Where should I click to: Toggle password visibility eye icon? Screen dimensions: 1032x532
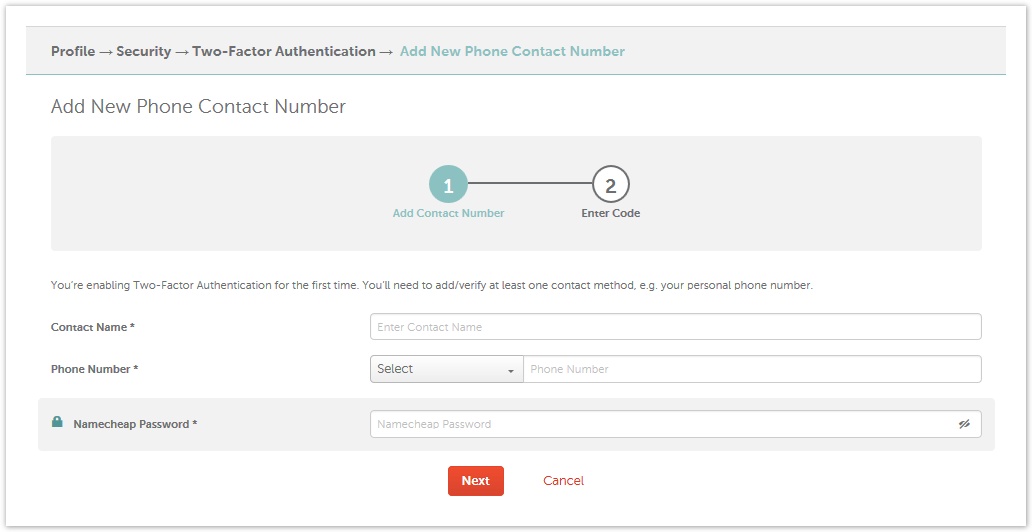pos(964,425)
